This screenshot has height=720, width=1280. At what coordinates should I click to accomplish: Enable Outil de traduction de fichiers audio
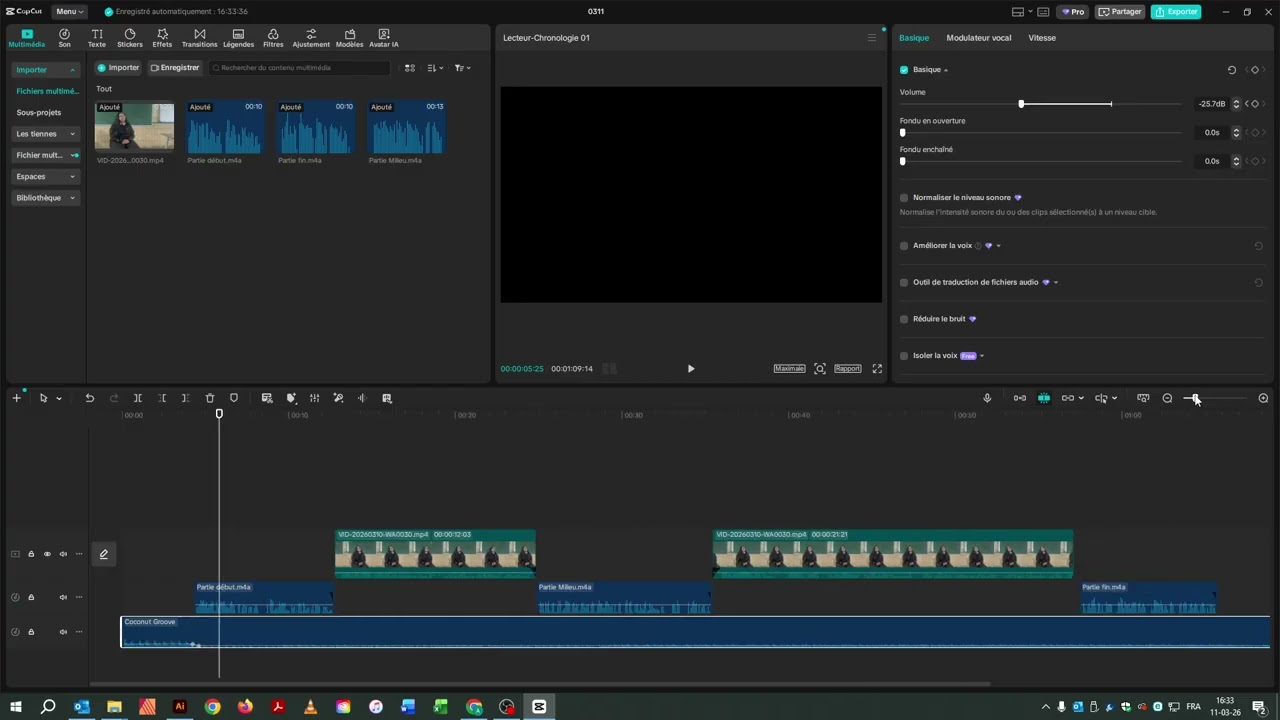904,283
